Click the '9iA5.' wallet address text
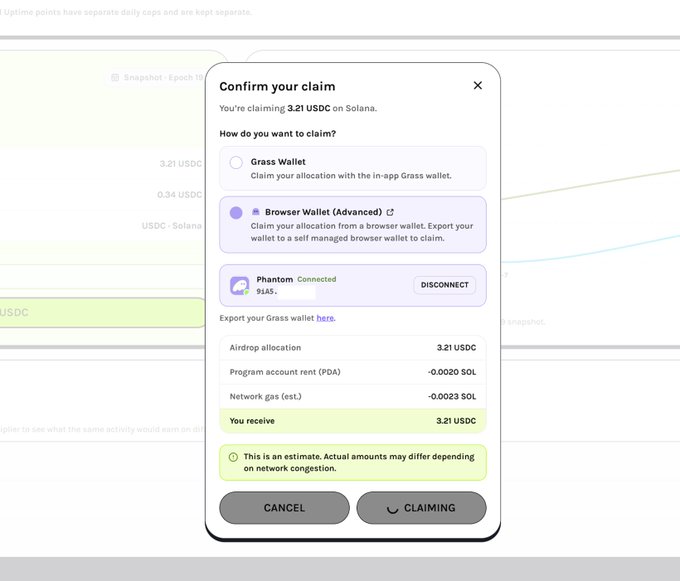This screenshot has width=680, height=581. point(266,291)
